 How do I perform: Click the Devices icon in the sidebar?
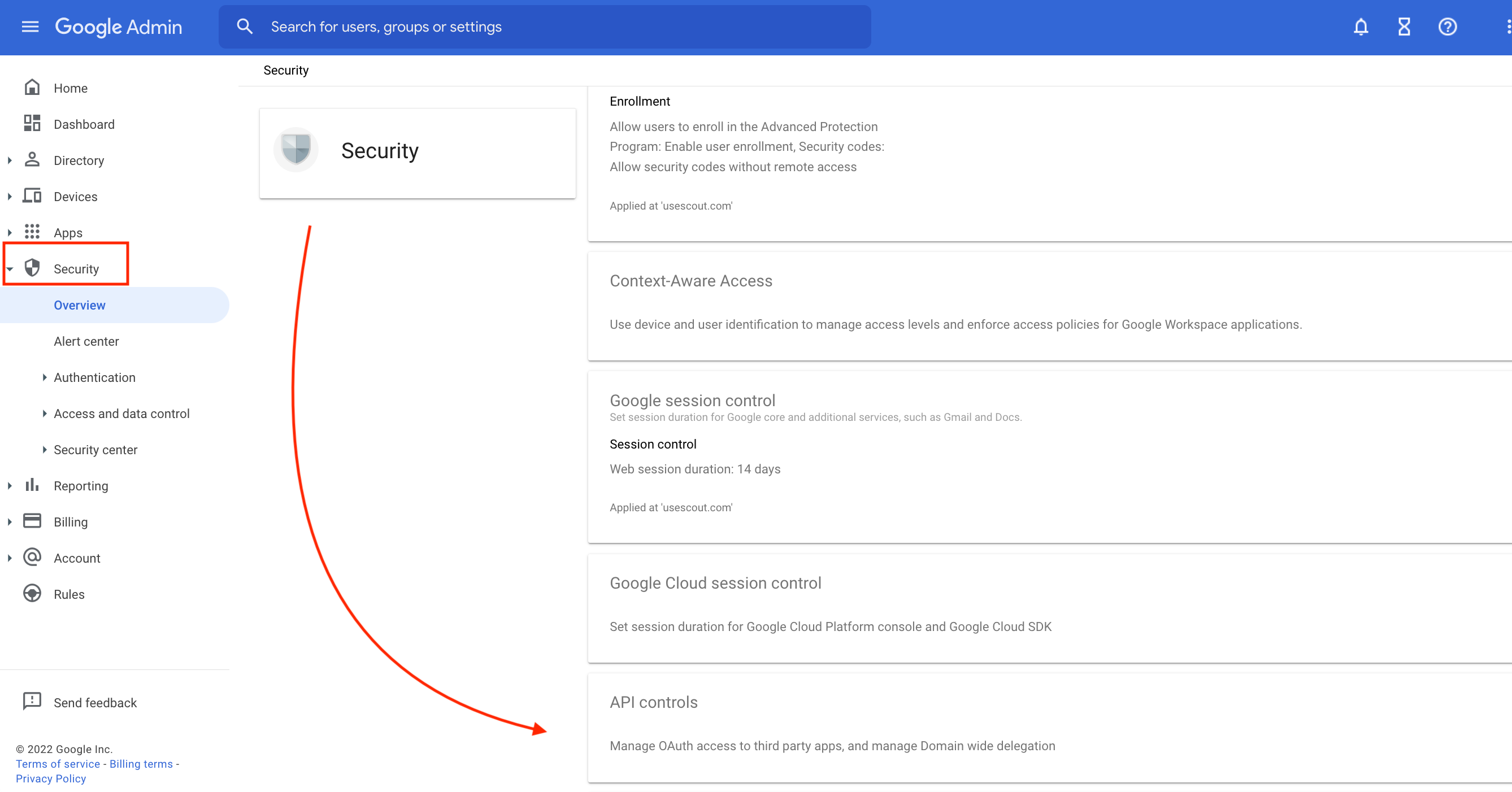click(x=32, y=196)
